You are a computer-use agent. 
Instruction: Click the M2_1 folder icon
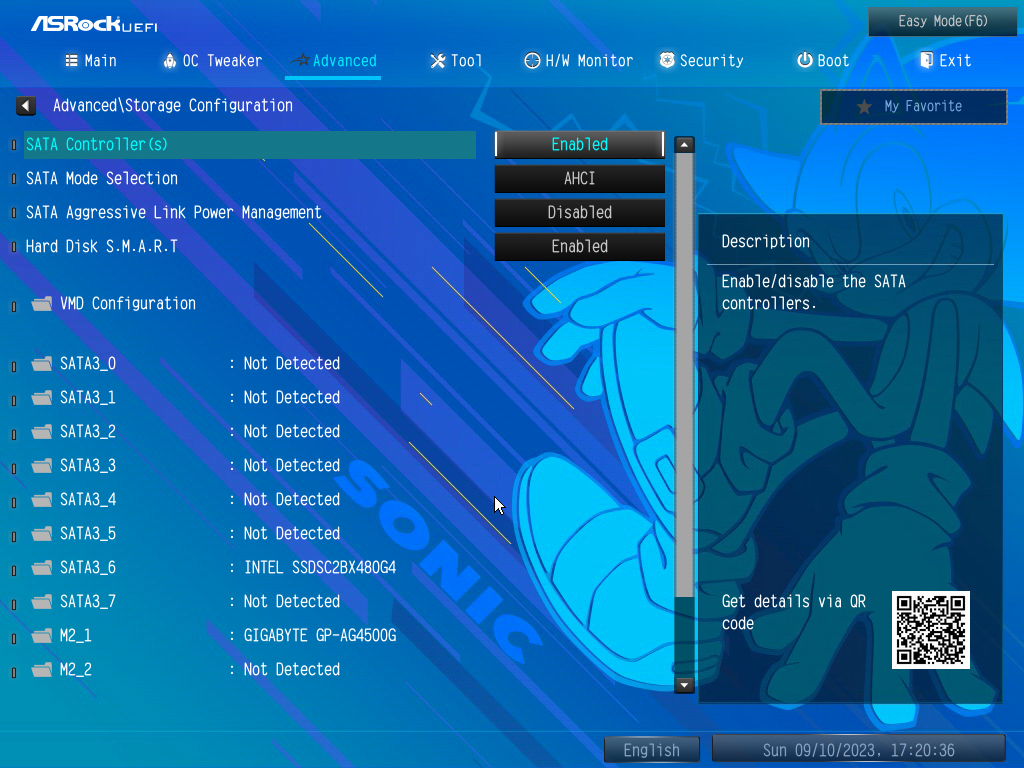pyautogui.click(x=42, y=635)
